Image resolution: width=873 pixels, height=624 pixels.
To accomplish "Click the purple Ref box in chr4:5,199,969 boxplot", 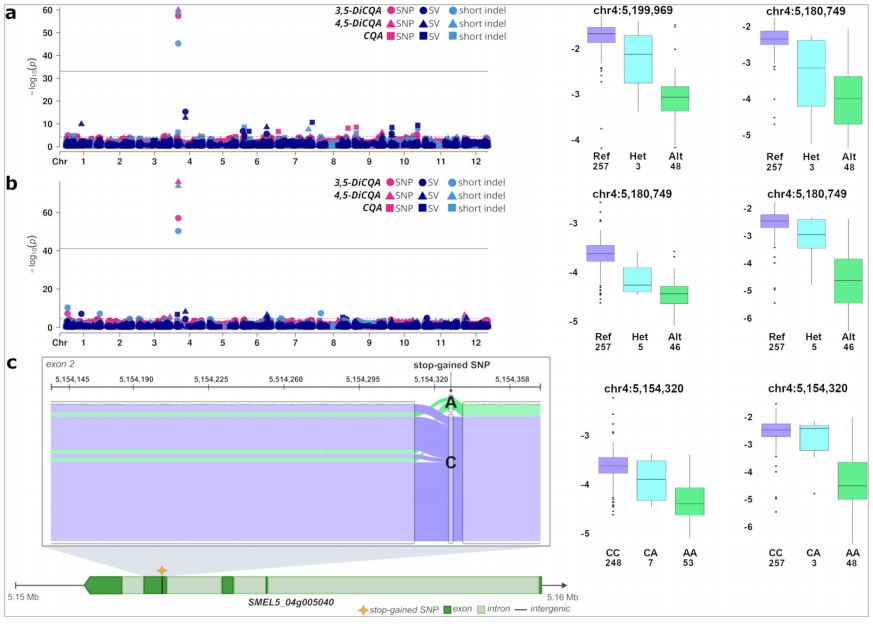I will pos(601,35).
